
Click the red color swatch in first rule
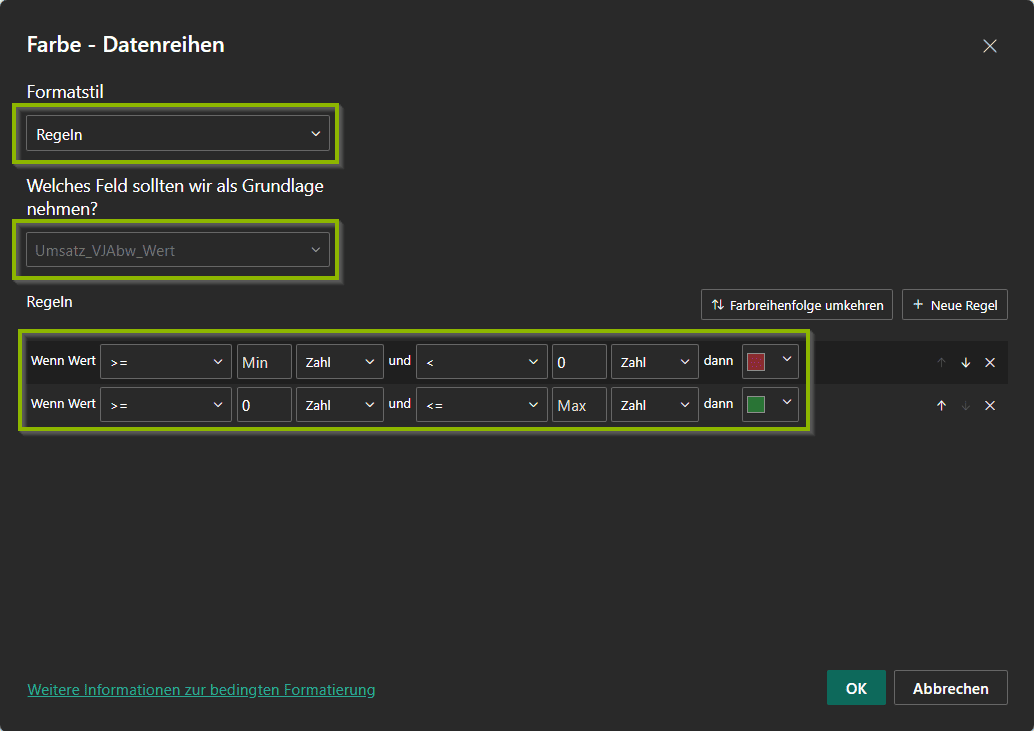click(x=756, y=362)
